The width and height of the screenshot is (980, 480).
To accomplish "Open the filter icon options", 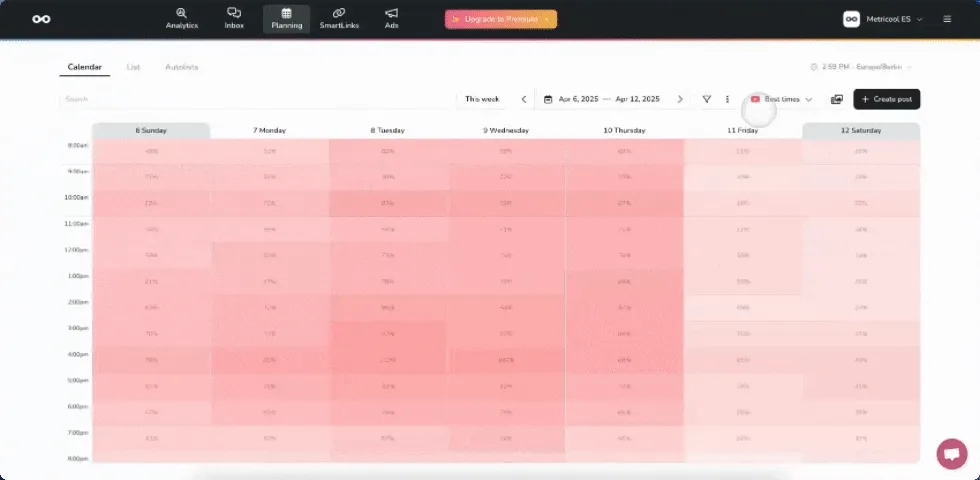I will click(707, 99).
